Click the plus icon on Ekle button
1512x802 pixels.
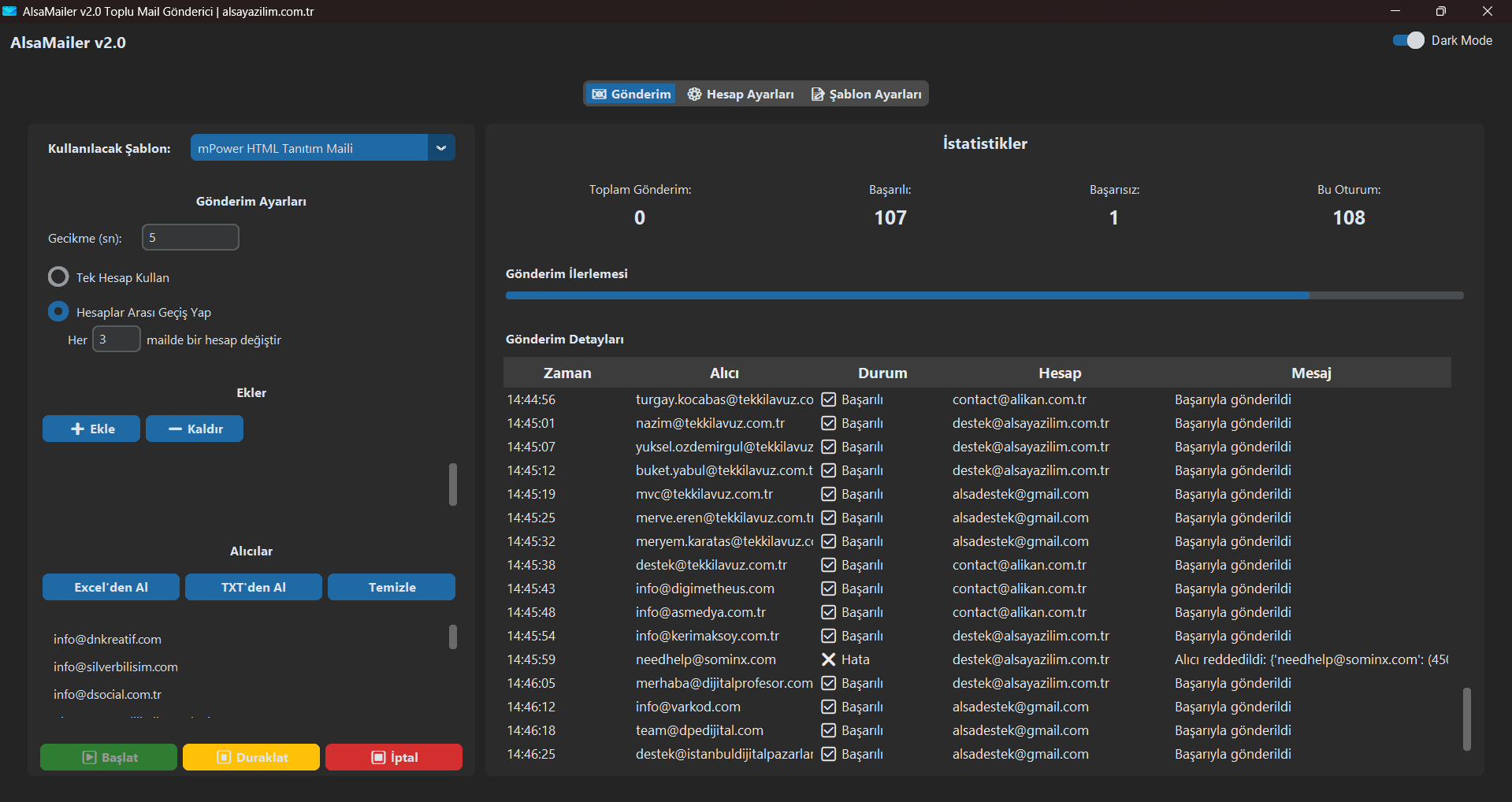click(x=77, y=429)
